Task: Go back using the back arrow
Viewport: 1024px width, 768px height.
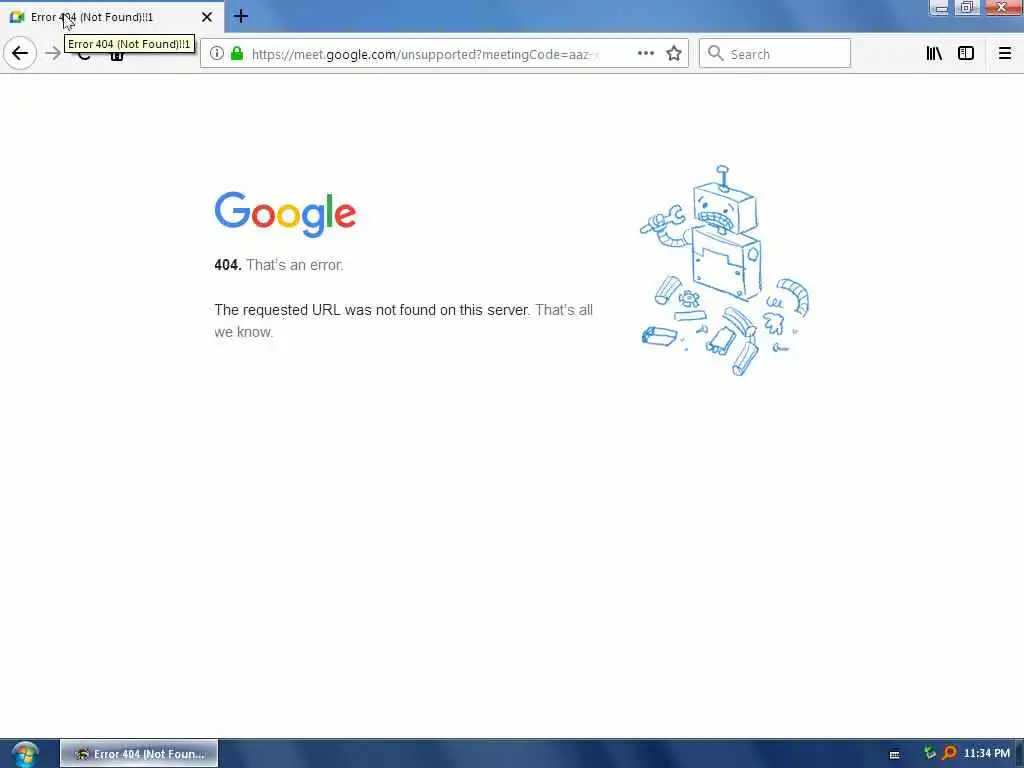Action: coord(20,54)
